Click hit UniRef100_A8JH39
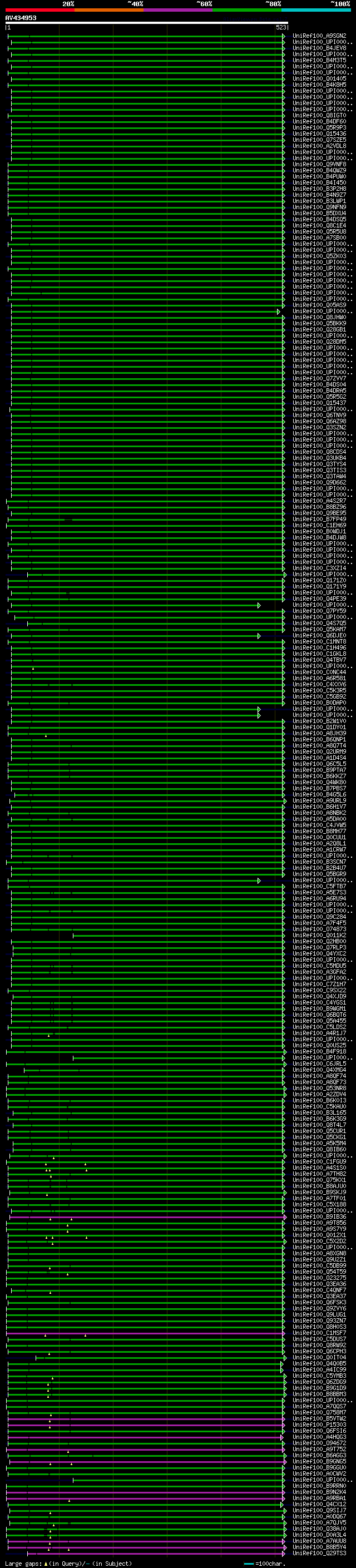Screen dimensions: 356x1568 tap(319, 734)
